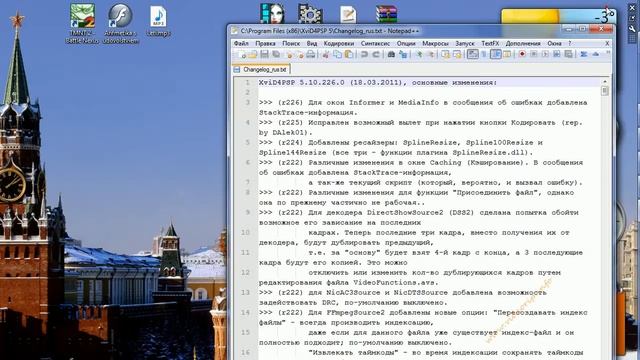
Task: Copy selection with the toolbar Copy icon
Action: [x=338, y=54]
